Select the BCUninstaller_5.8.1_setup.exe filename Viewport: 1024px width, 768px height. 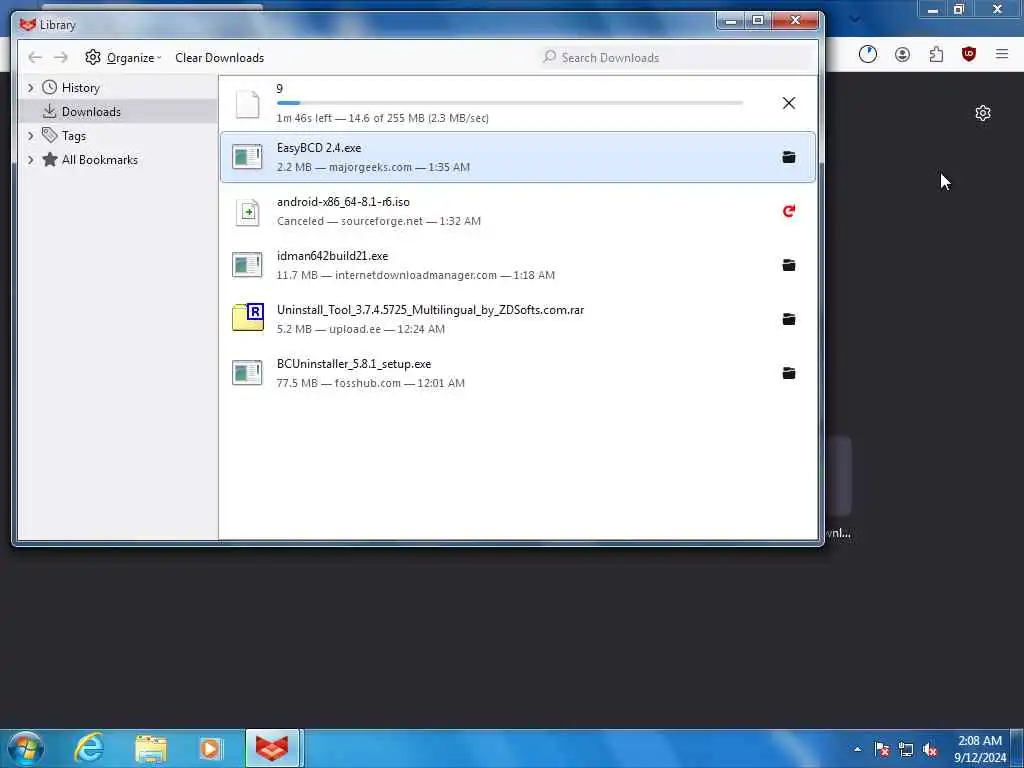click(x=354, y=364)
